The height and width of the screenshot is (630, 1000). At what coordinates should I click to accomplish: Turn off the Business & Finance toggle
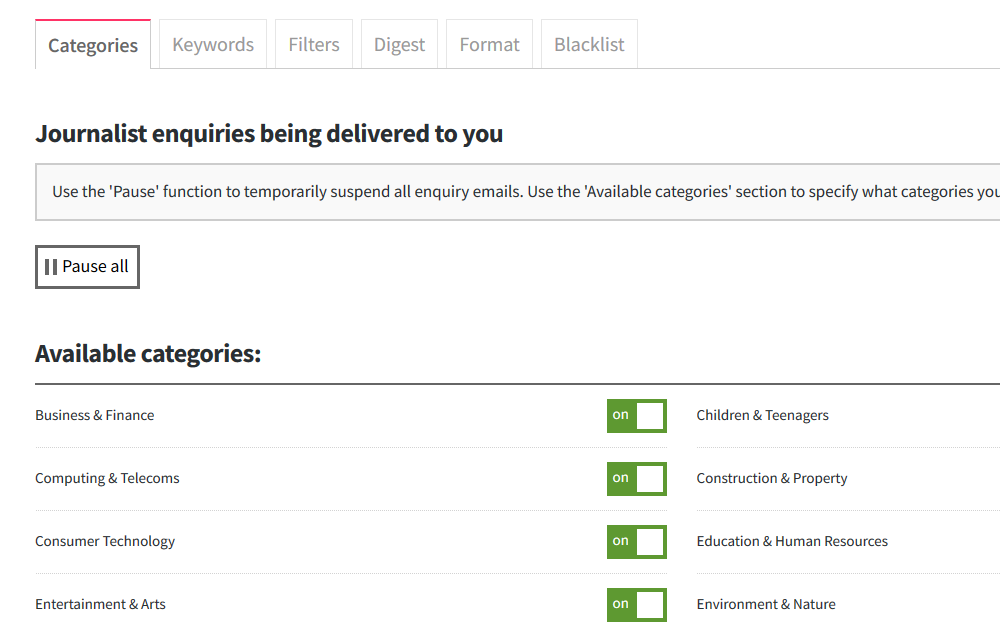click(x=636, y=416)
